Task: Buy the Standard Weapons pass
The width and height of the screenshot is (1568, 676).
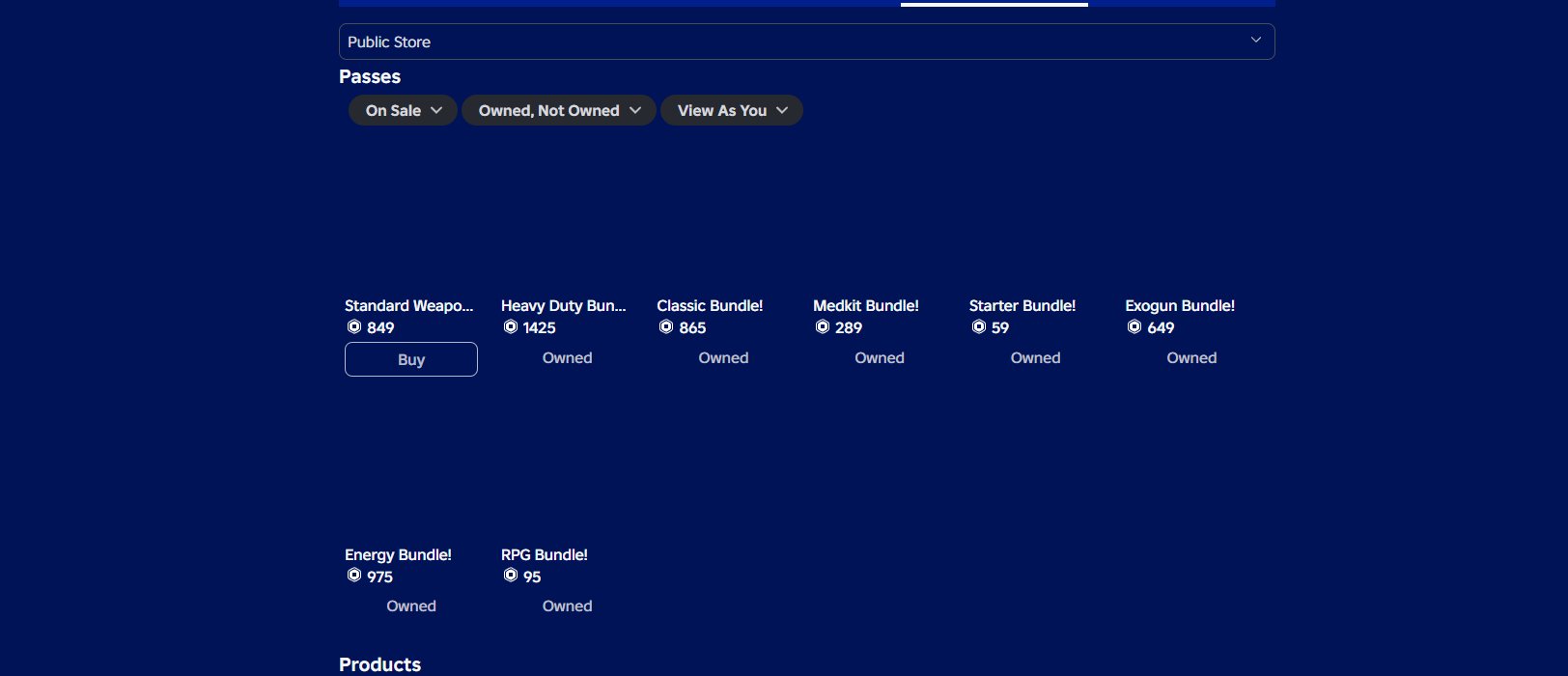Action: pos(411,359)
